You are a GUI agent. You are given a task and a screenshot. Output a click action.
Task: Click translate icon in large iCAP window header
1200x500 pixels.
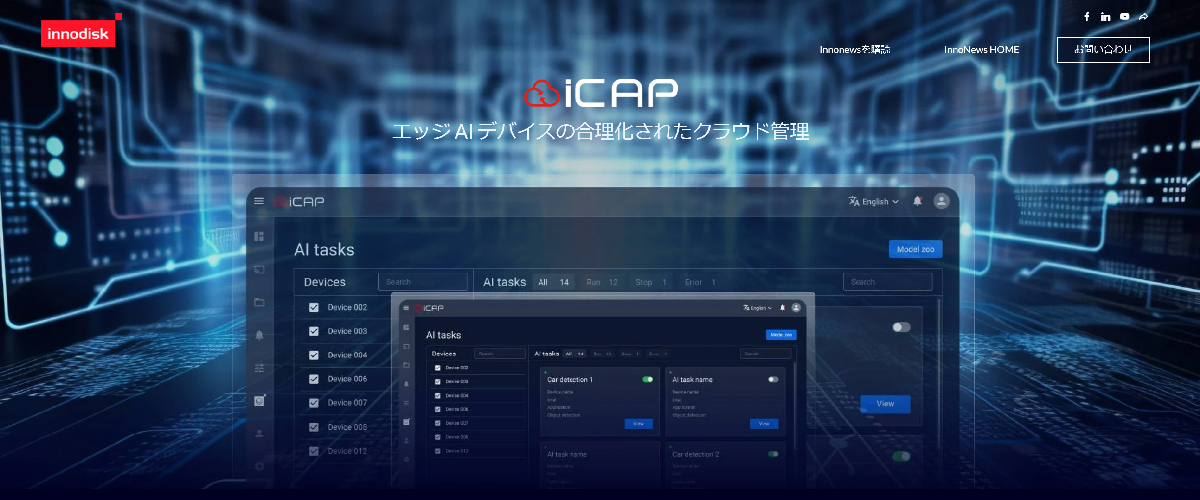(854, 201)
